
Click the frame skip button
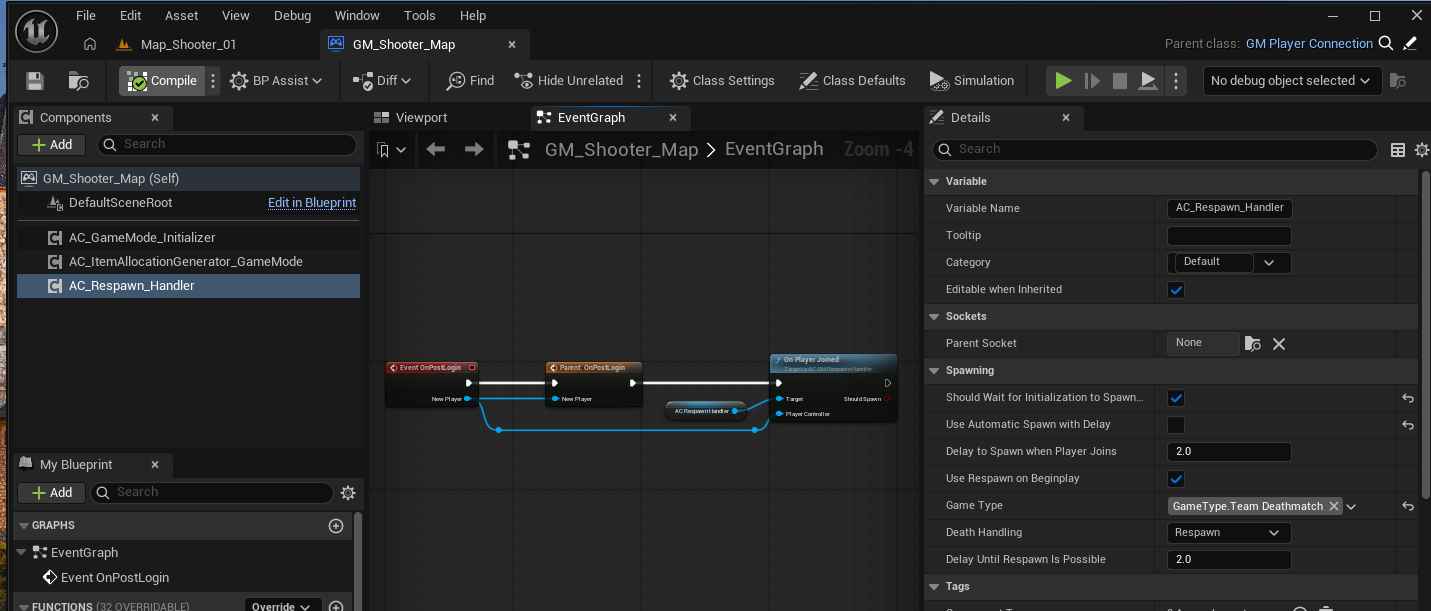[x=1092, y=81]
